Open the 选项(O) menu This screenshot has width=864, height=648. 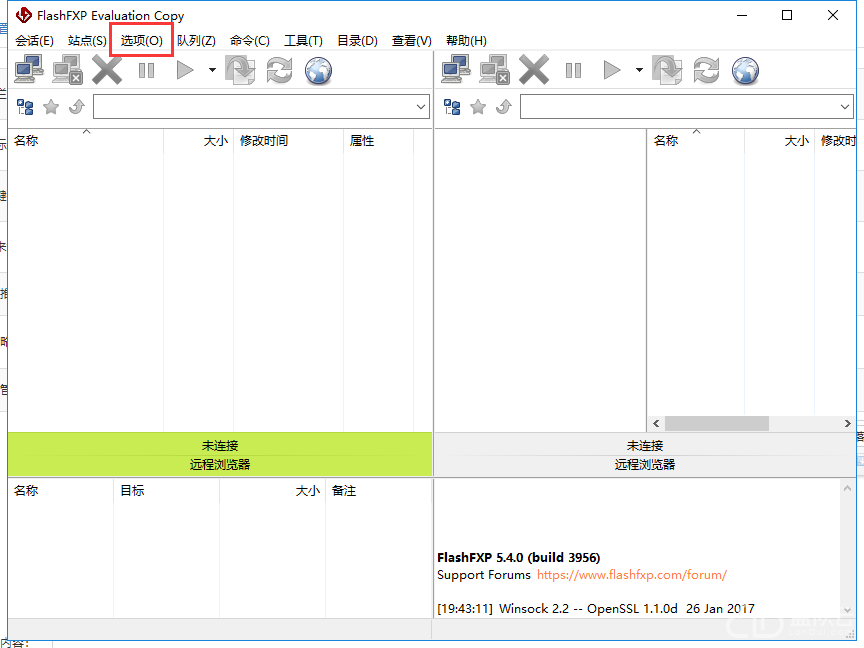(x=142, y=41)
